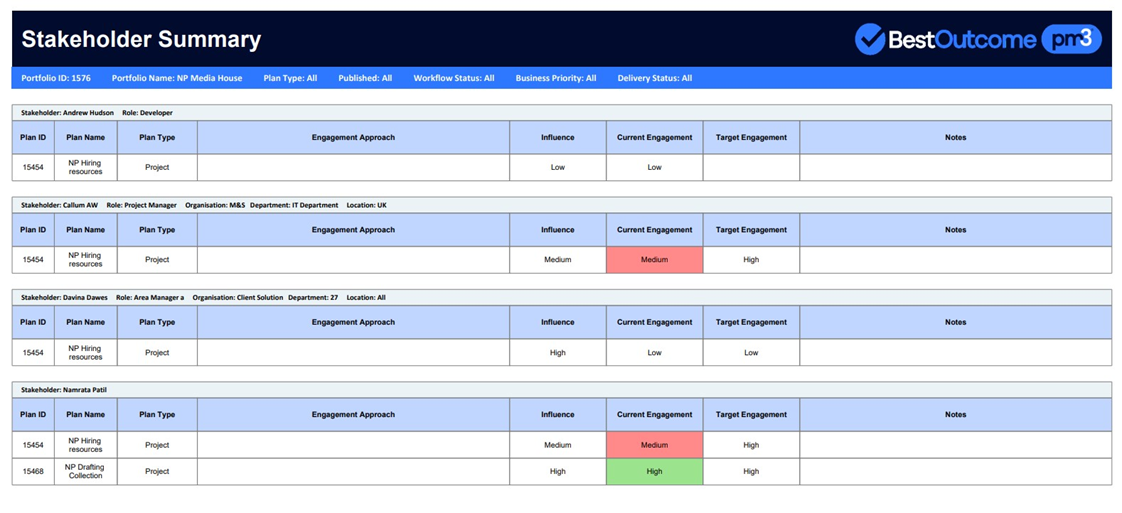Click the Published: All filter
Screen dimensions: 1122x513
click(x=365, y=78)
